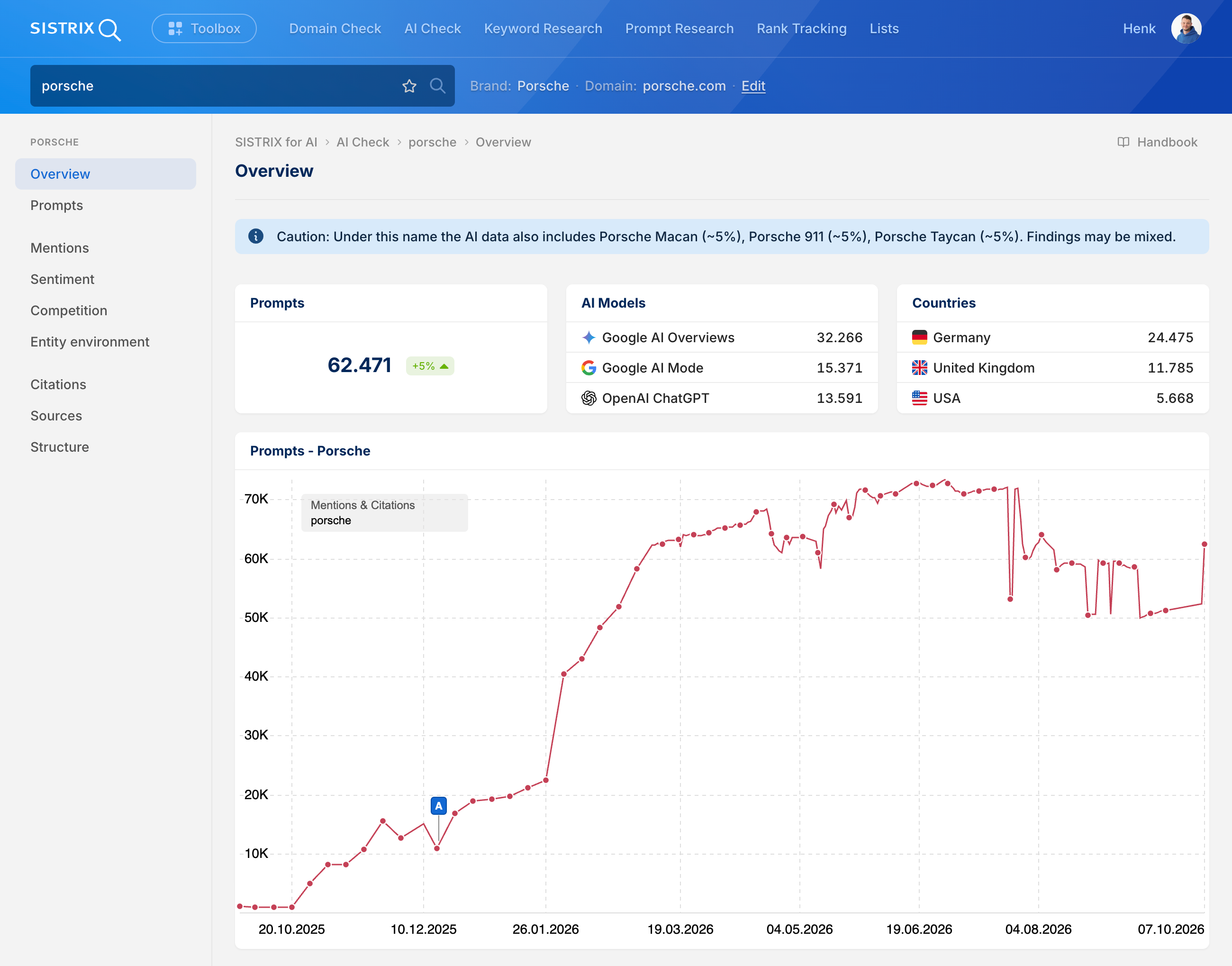The width and height of the screenshot is (1232, 966).
Task: Click Henk username in header
Action: click(x=1139, y=28)
